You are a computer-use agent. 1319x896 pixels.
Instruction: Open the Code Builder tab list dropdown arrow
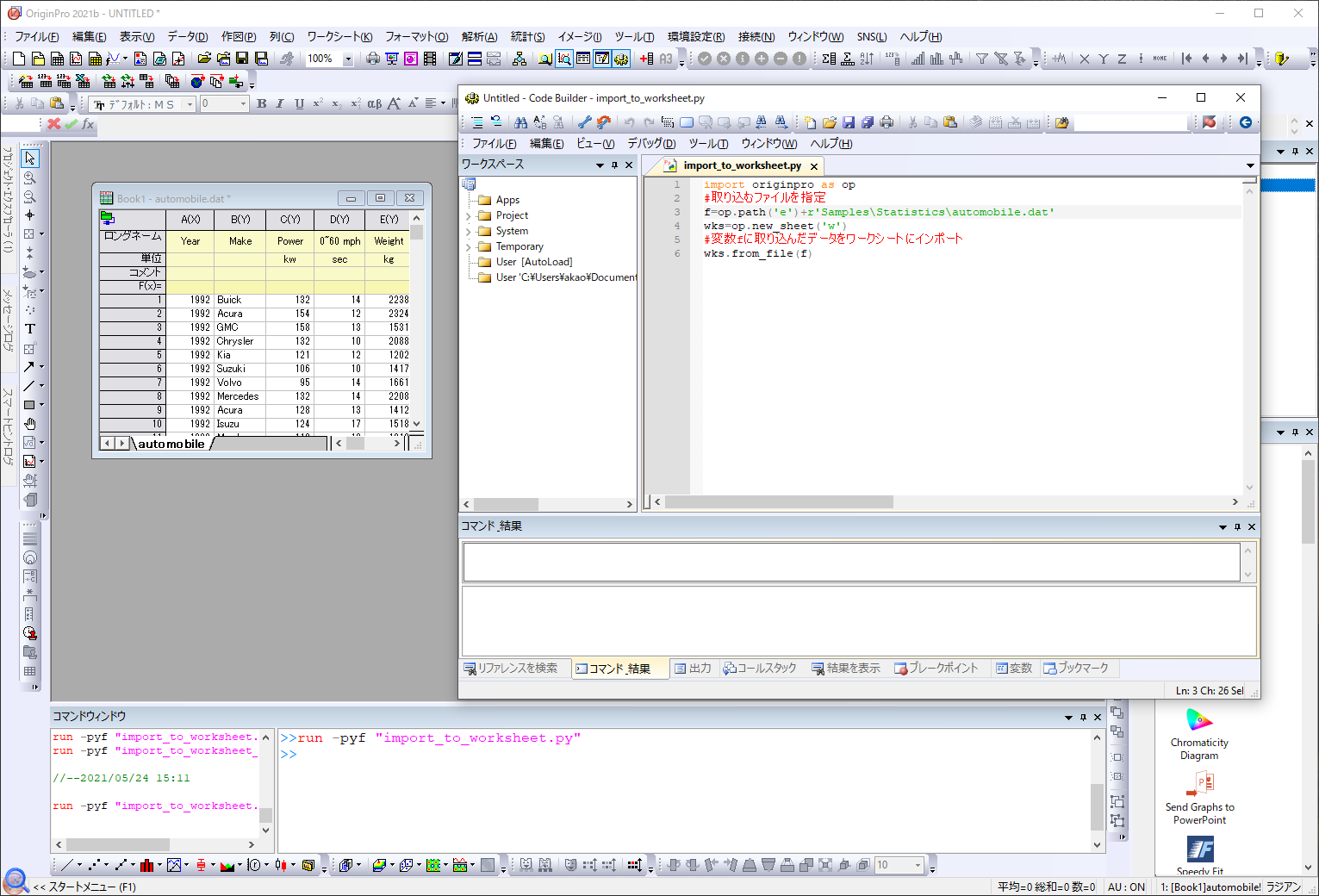(1250, 165)
